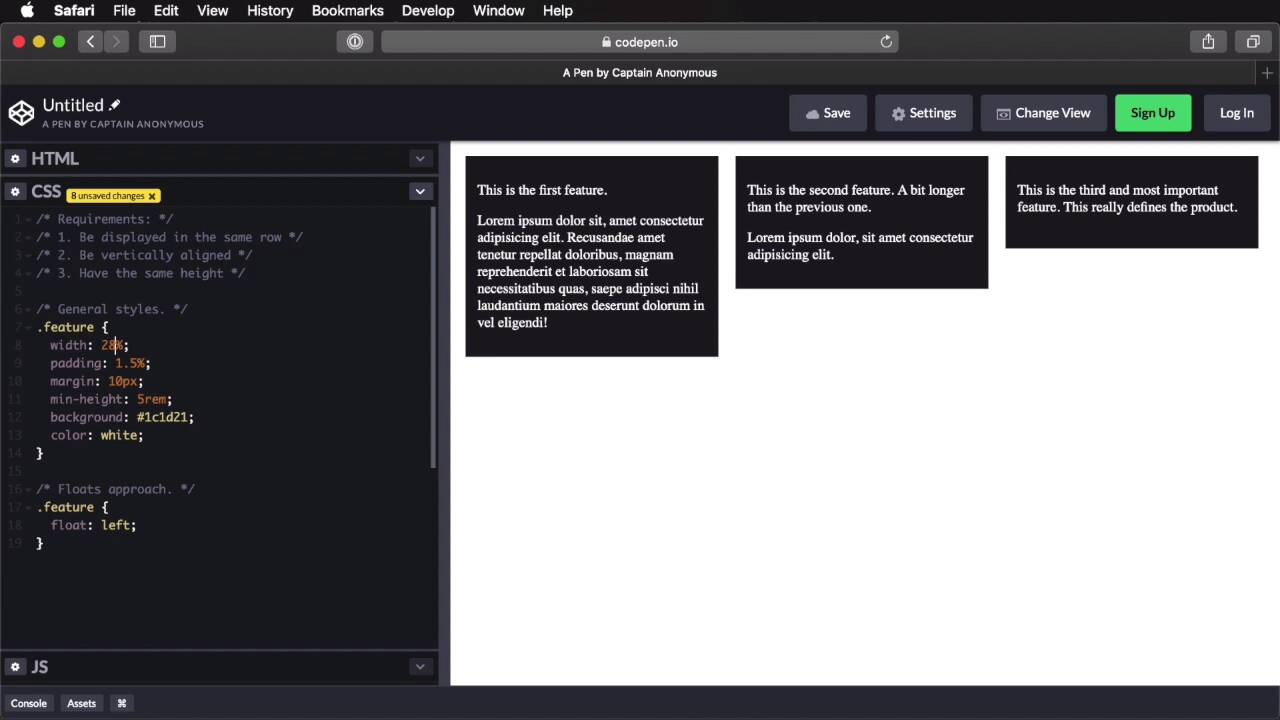This screenshot has width=1280, height=720.
Task: Open the Safari application menu
Action: click(74, 10)
